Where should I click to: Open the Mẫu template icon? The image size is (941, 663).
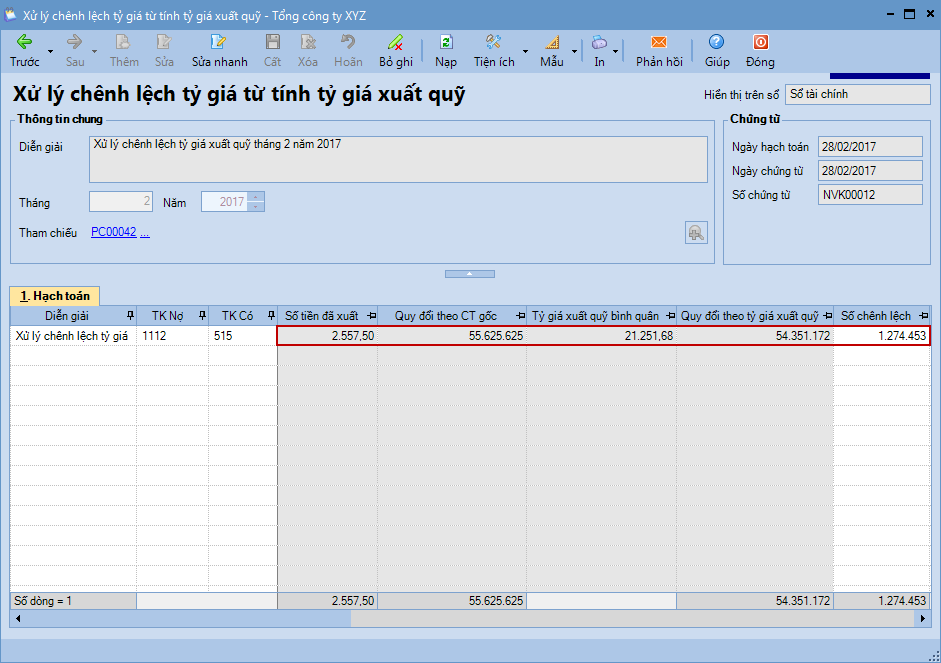[552, 41]
